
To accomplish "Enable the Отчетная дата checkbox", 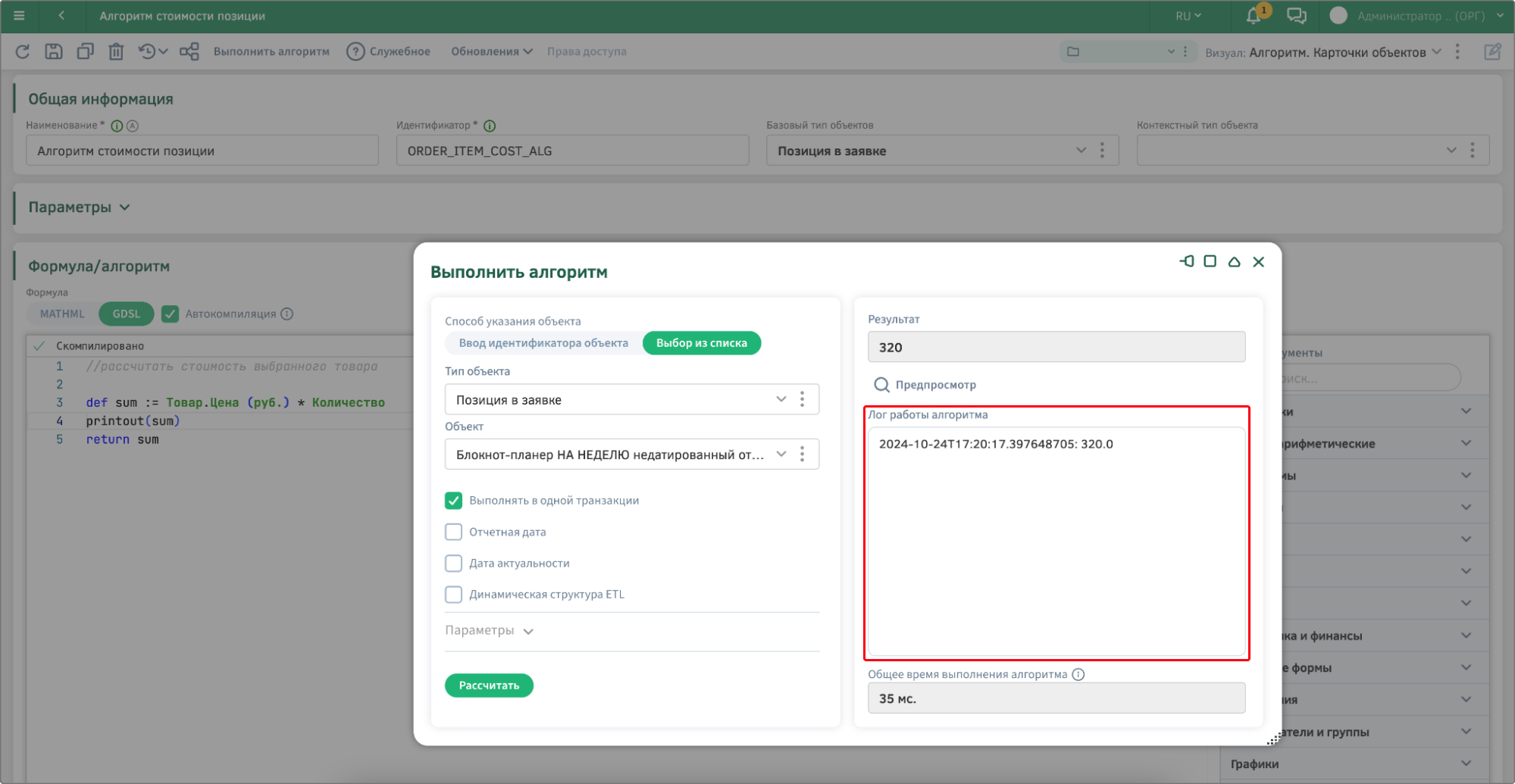I will pos(453,532).
